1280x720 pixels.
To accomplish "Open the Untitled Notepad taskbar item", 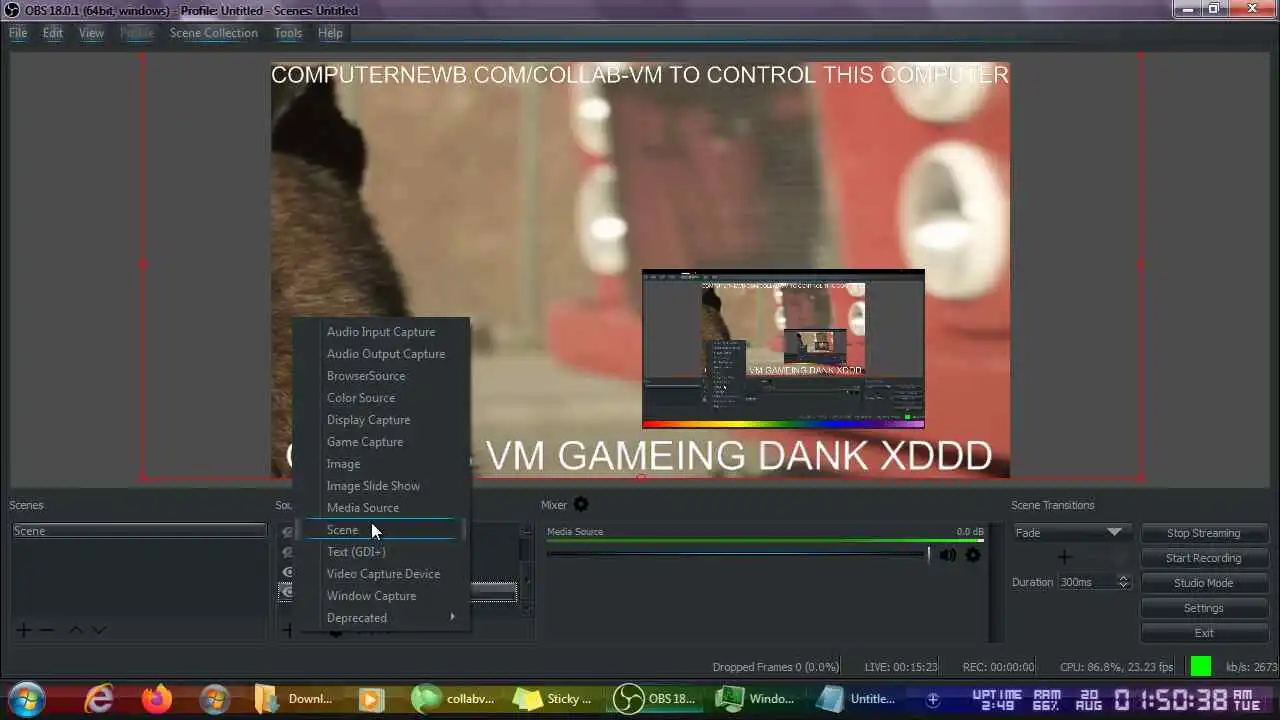I will pyautogui.click(x=858, y=699).
